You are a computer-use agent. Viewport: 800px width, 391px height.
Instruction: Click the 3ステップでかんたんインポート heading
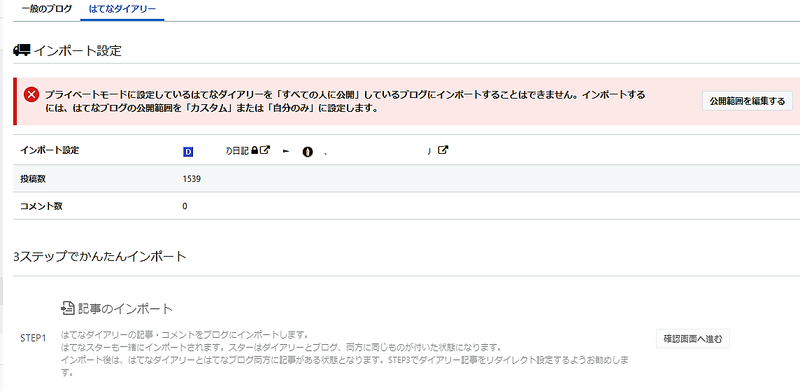100,256
